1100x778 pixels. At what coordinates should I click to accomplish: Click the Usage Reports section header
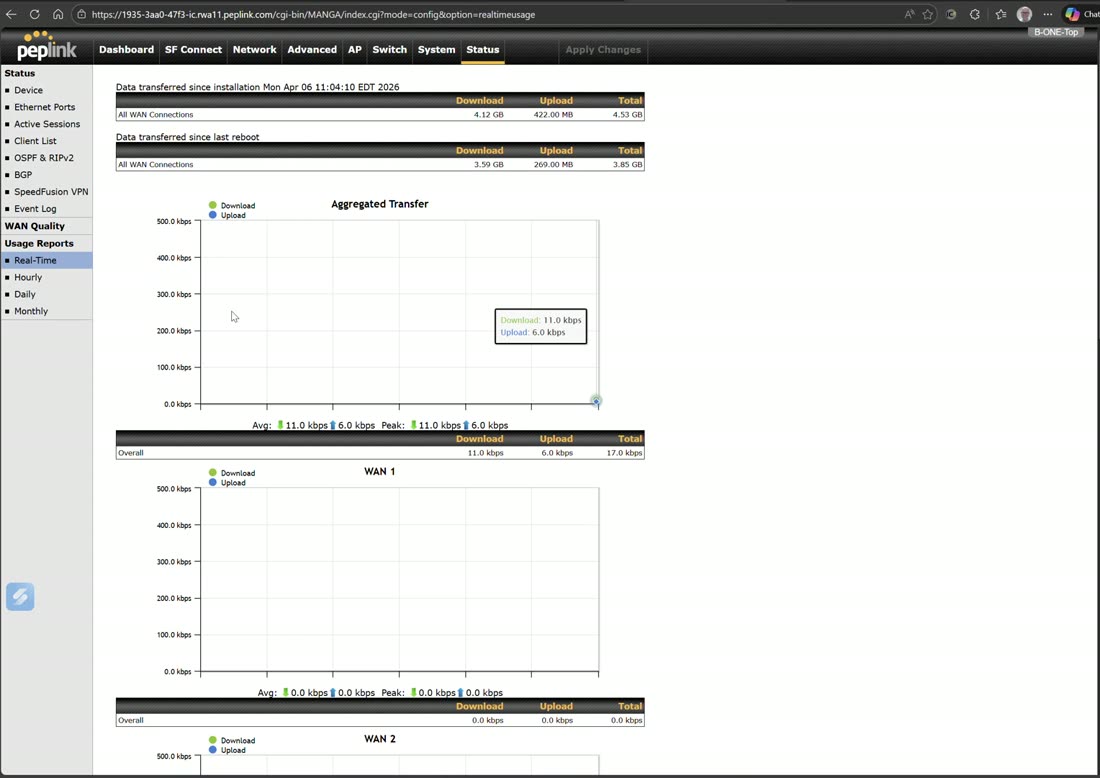[x=39, y=243]
